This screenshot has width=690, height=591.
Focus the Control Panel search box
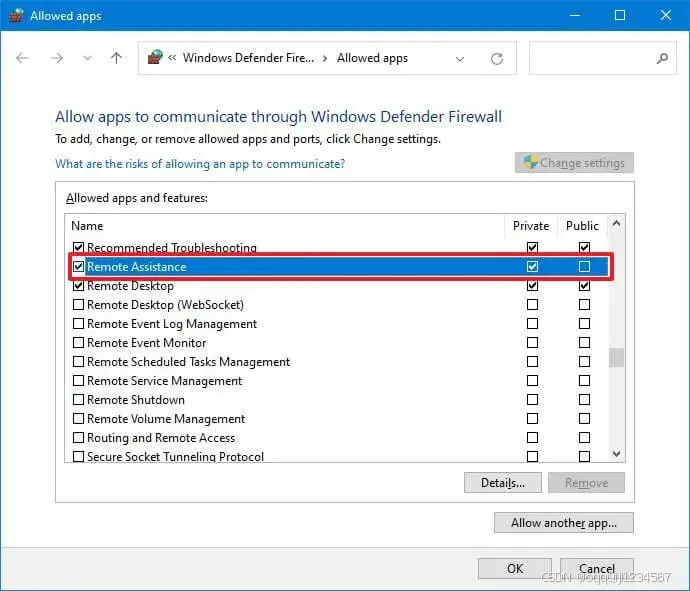[x=602, y=58]
